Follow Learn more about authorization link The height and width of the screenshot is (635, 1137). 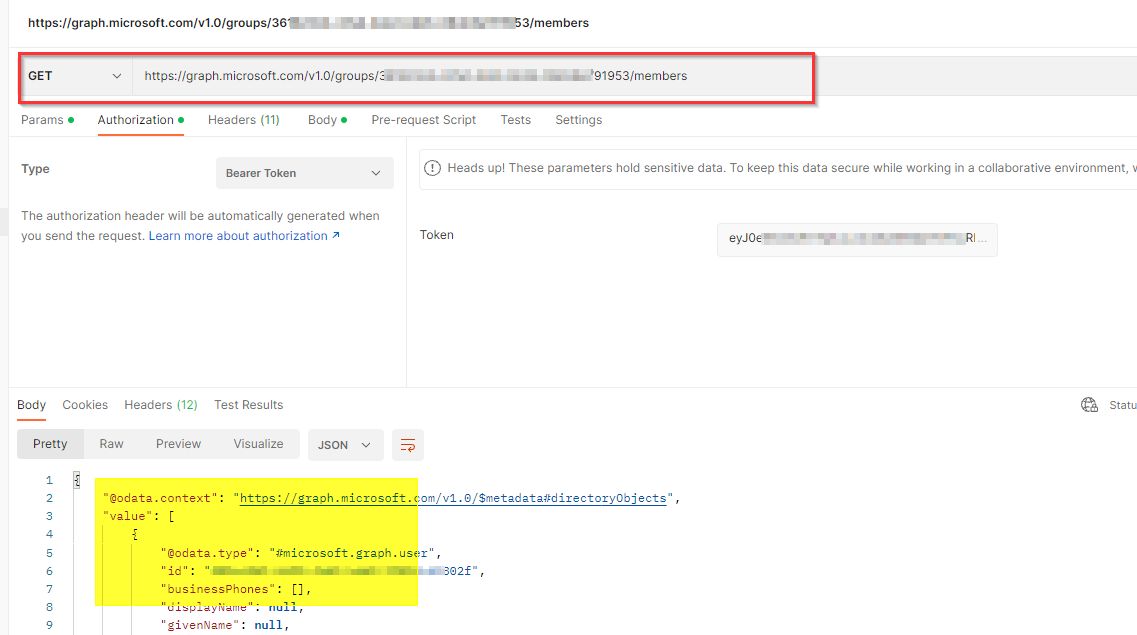[244, 236]
